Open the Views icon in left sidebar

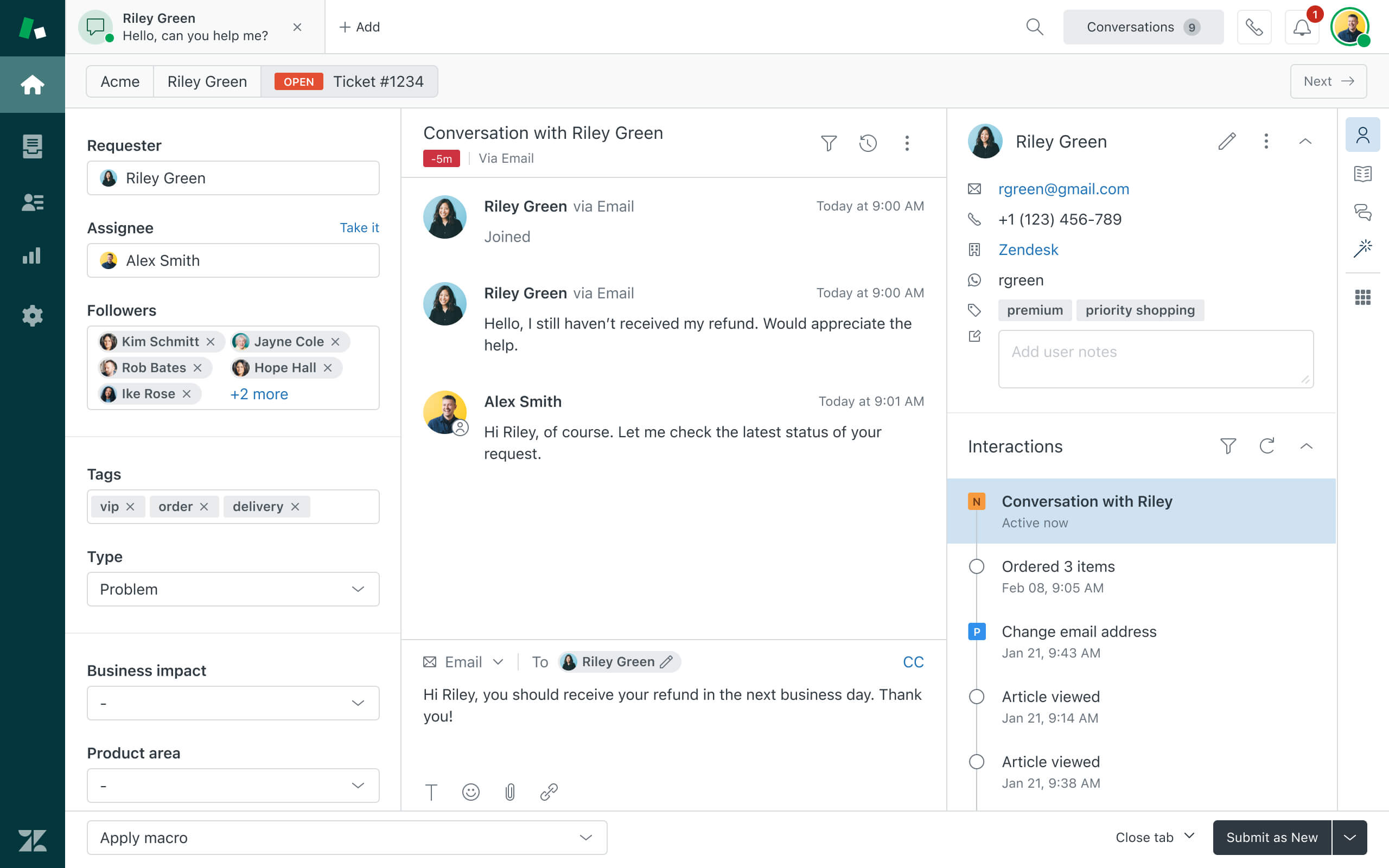coord(32,146)
